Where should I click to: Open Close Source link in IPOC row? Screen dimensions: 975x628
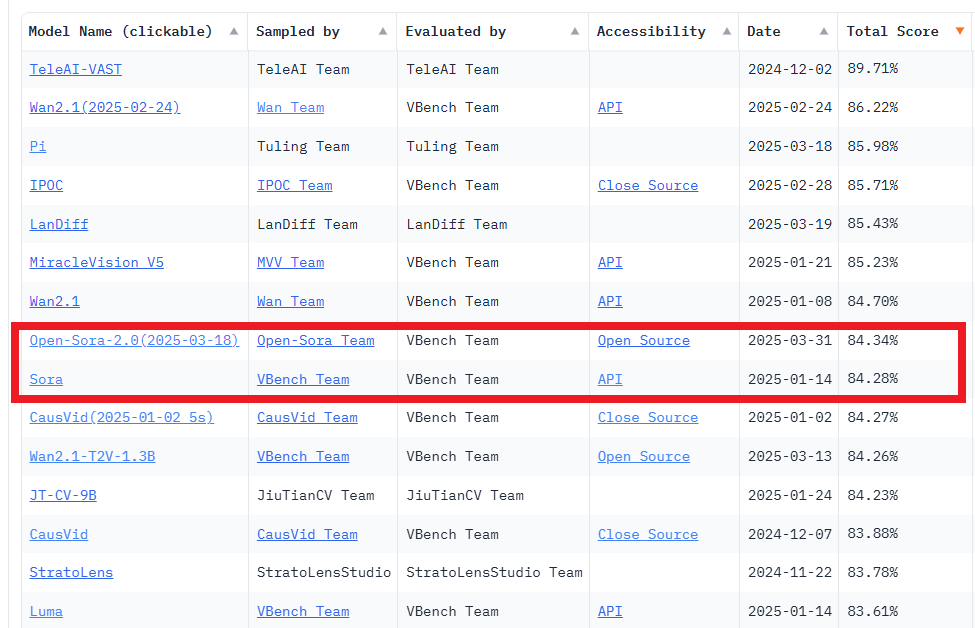pos(648,185)
